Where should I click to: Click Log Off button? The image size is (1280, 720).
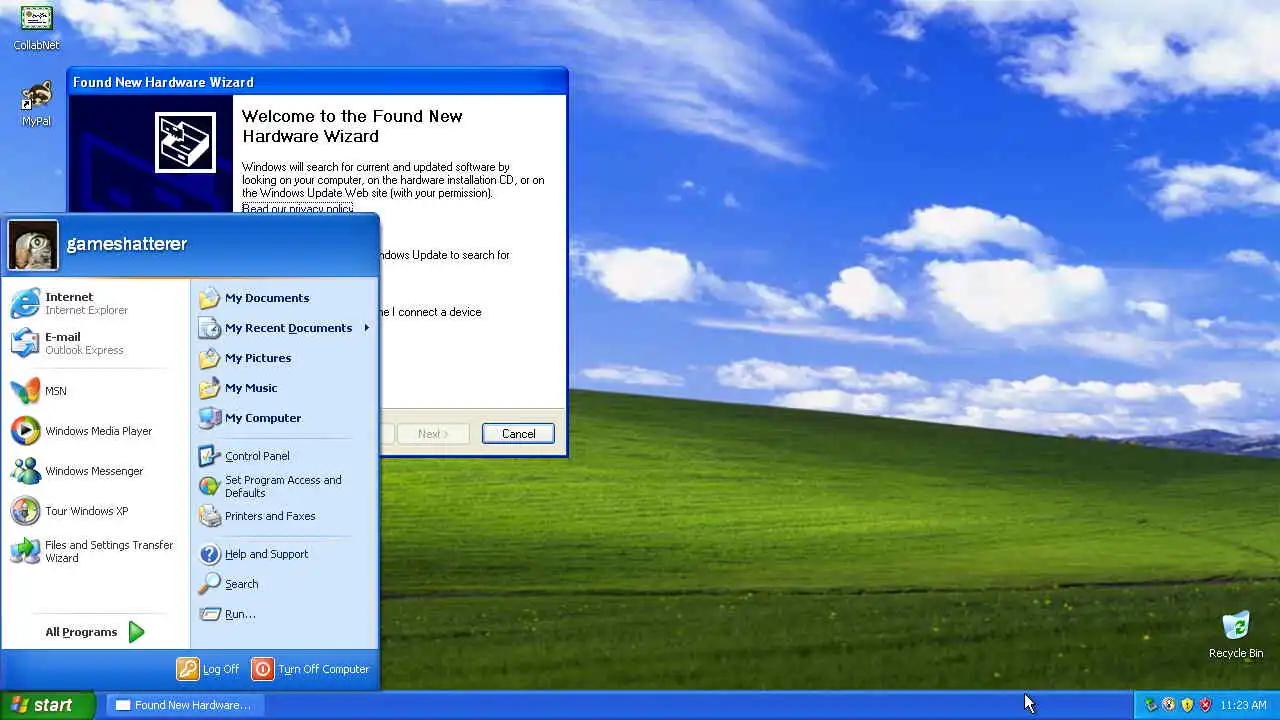coord(208,669)
